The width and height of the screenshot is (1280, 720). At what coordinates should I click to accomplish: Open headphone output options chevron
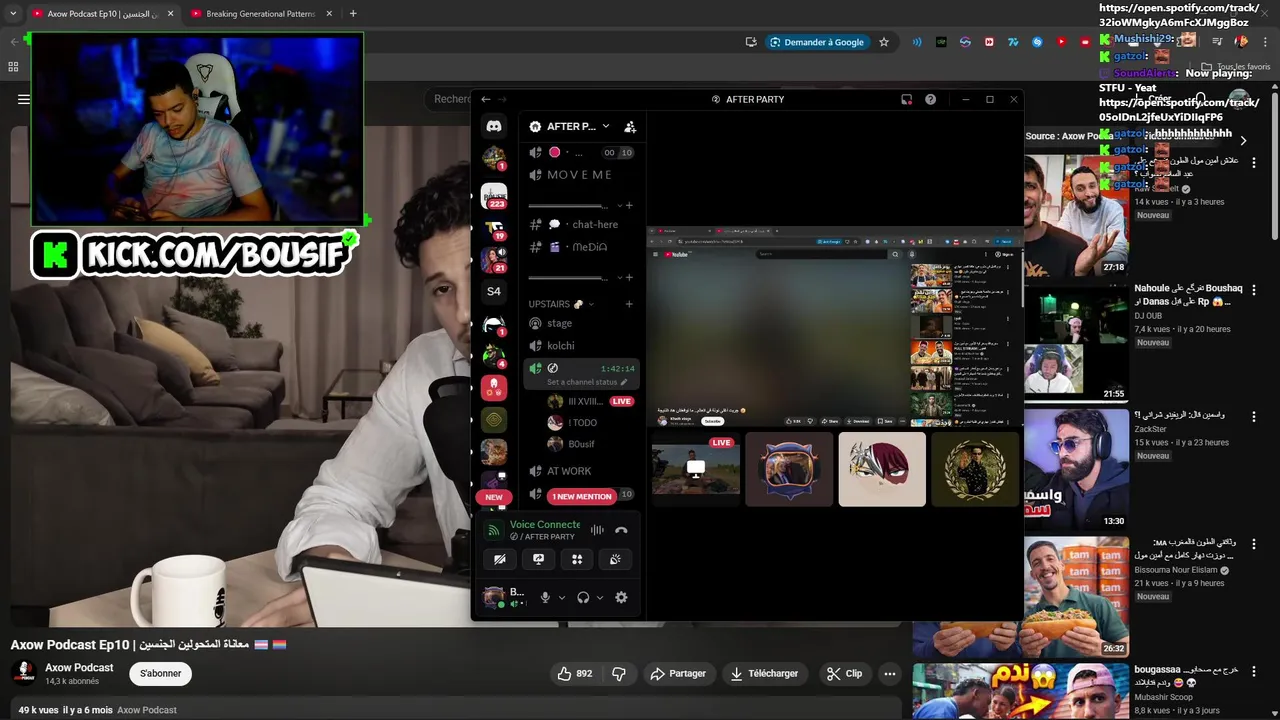pyautogui.click(x=600, y=597)
